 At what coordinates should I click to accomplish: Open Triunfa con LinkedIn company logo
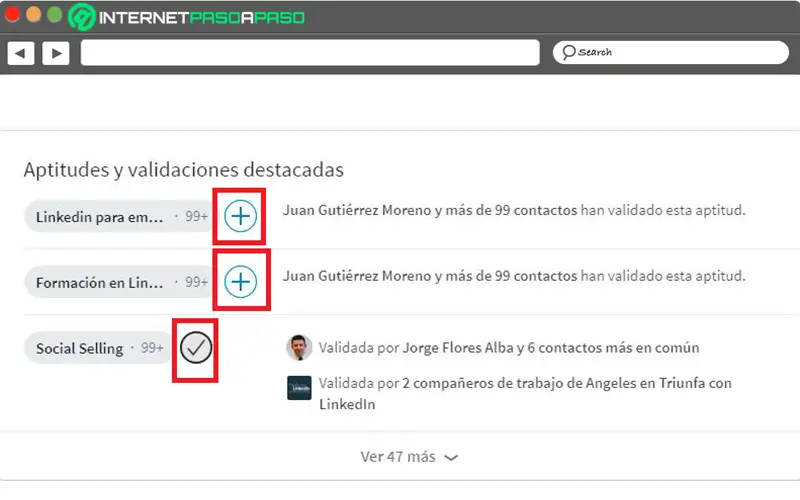(x=299, y=388)
